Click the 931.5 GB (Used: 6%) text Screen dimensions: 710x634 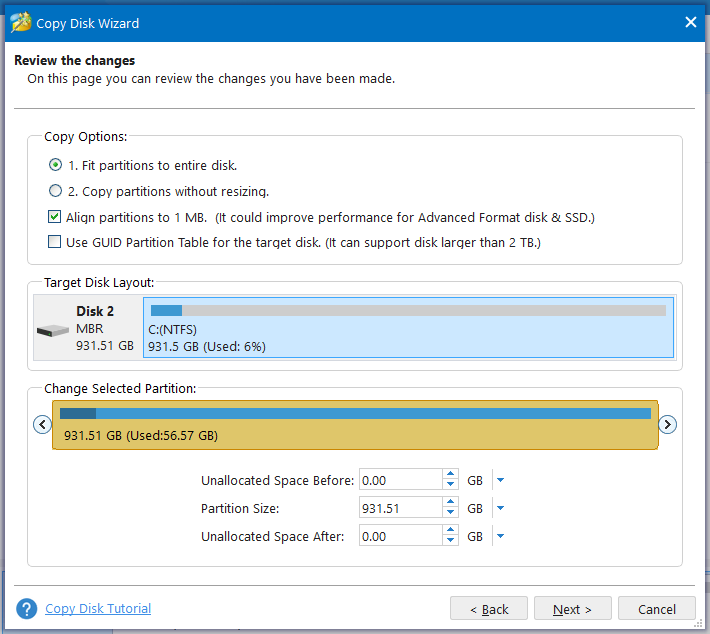point(207,346)
